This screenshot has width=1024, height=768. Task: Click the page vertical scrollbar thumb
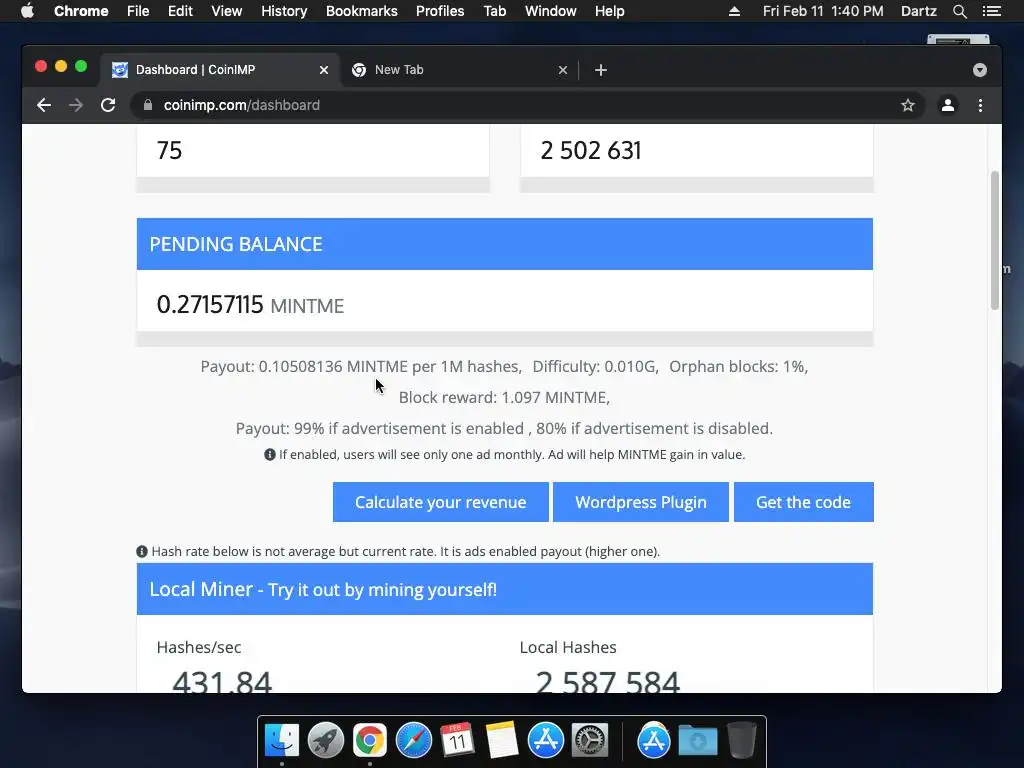pos(995,240)
